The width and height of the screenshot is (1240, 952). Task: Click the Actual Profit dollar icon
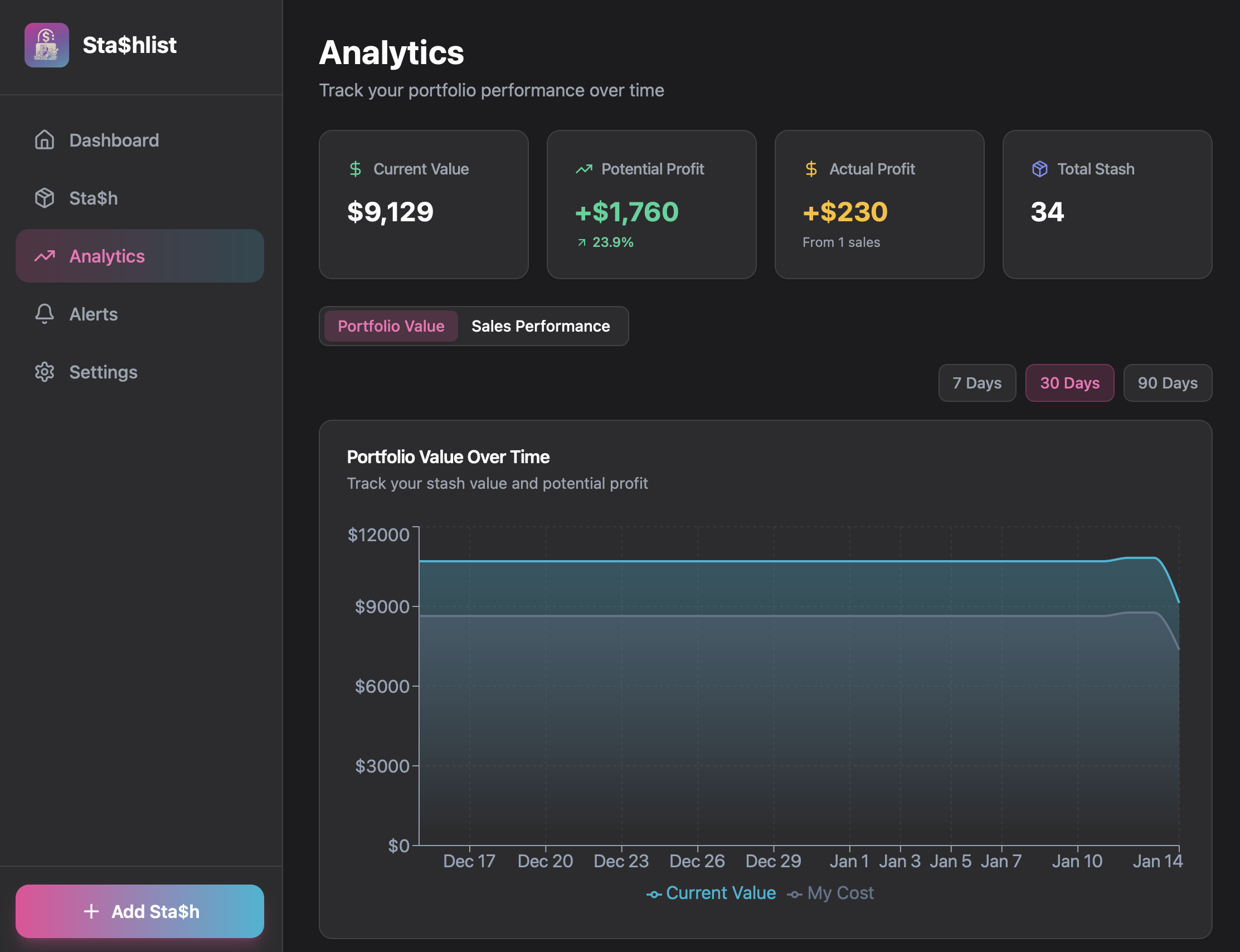[811, 169]
